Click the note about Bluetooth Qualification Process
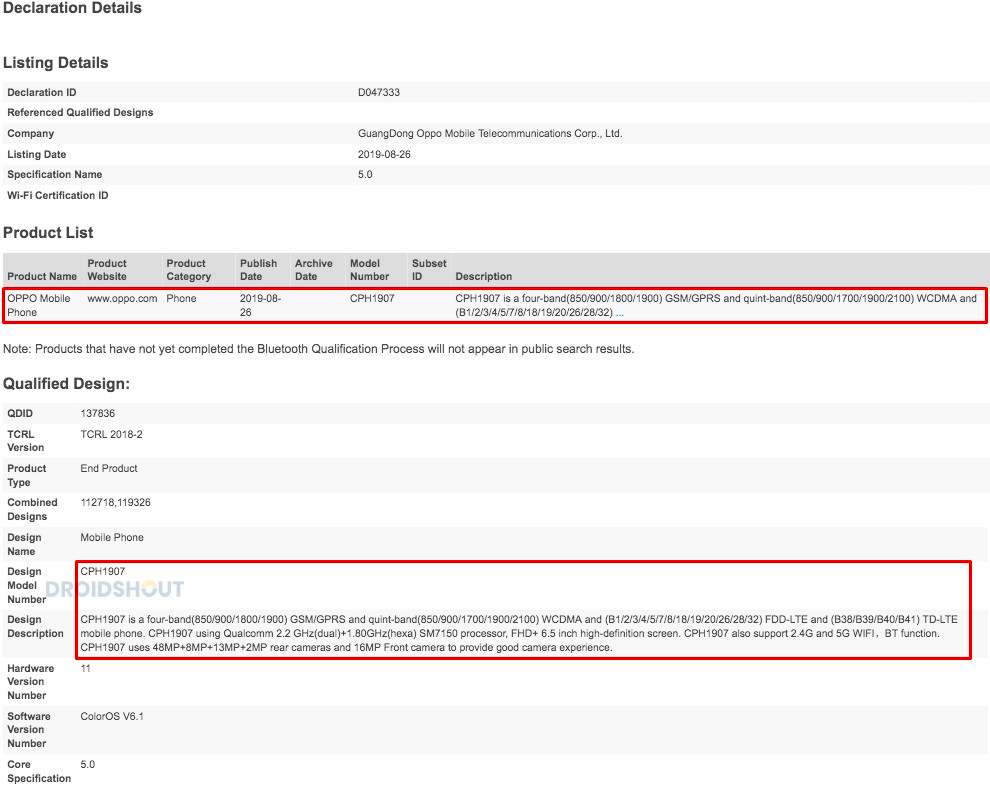Screen dimensions: 990x787 click(x=318, y=349)
